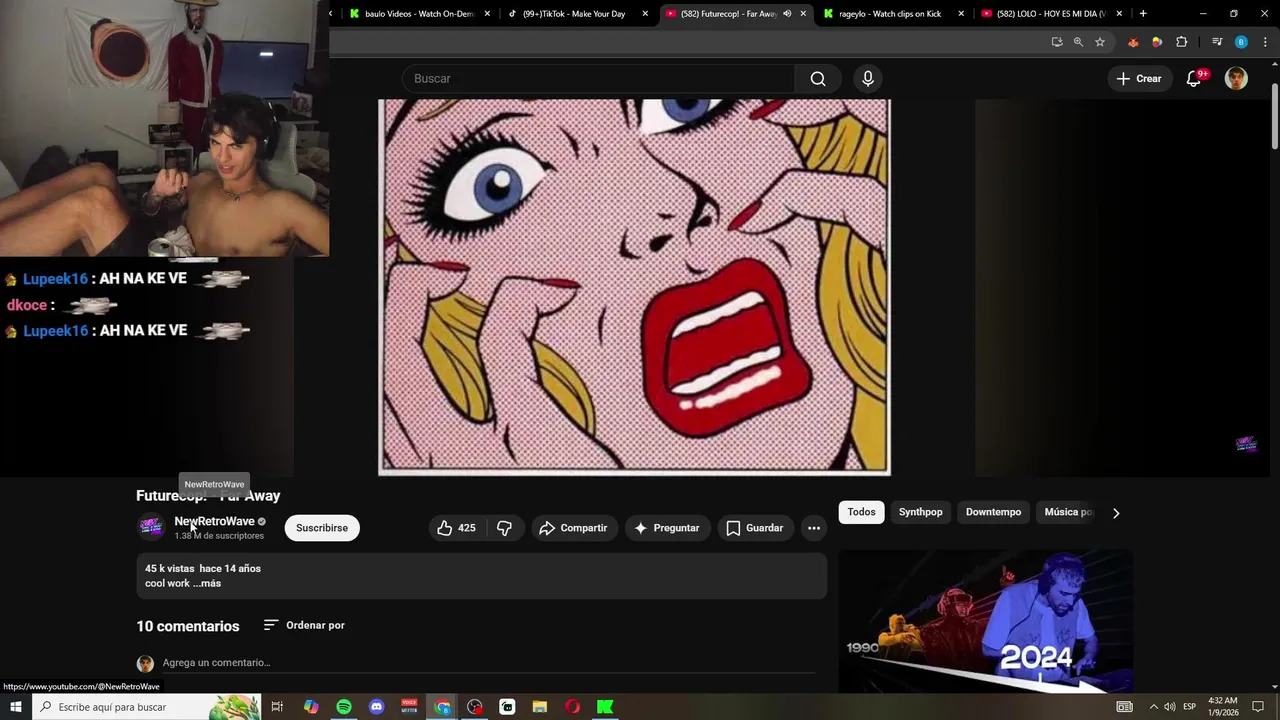Click the Preguntar button
The height and width of the screenshot is (720, 1280).
tap(667, 528)
